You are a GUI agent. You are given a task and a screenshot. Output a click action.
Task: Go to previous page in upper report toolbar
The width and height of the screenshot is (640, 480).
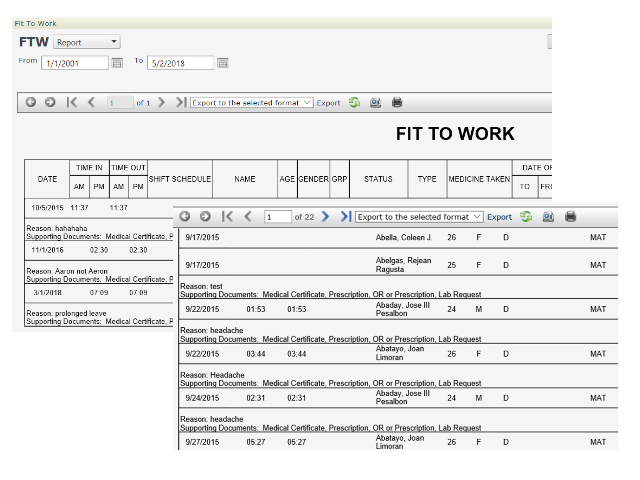point(91,102)
